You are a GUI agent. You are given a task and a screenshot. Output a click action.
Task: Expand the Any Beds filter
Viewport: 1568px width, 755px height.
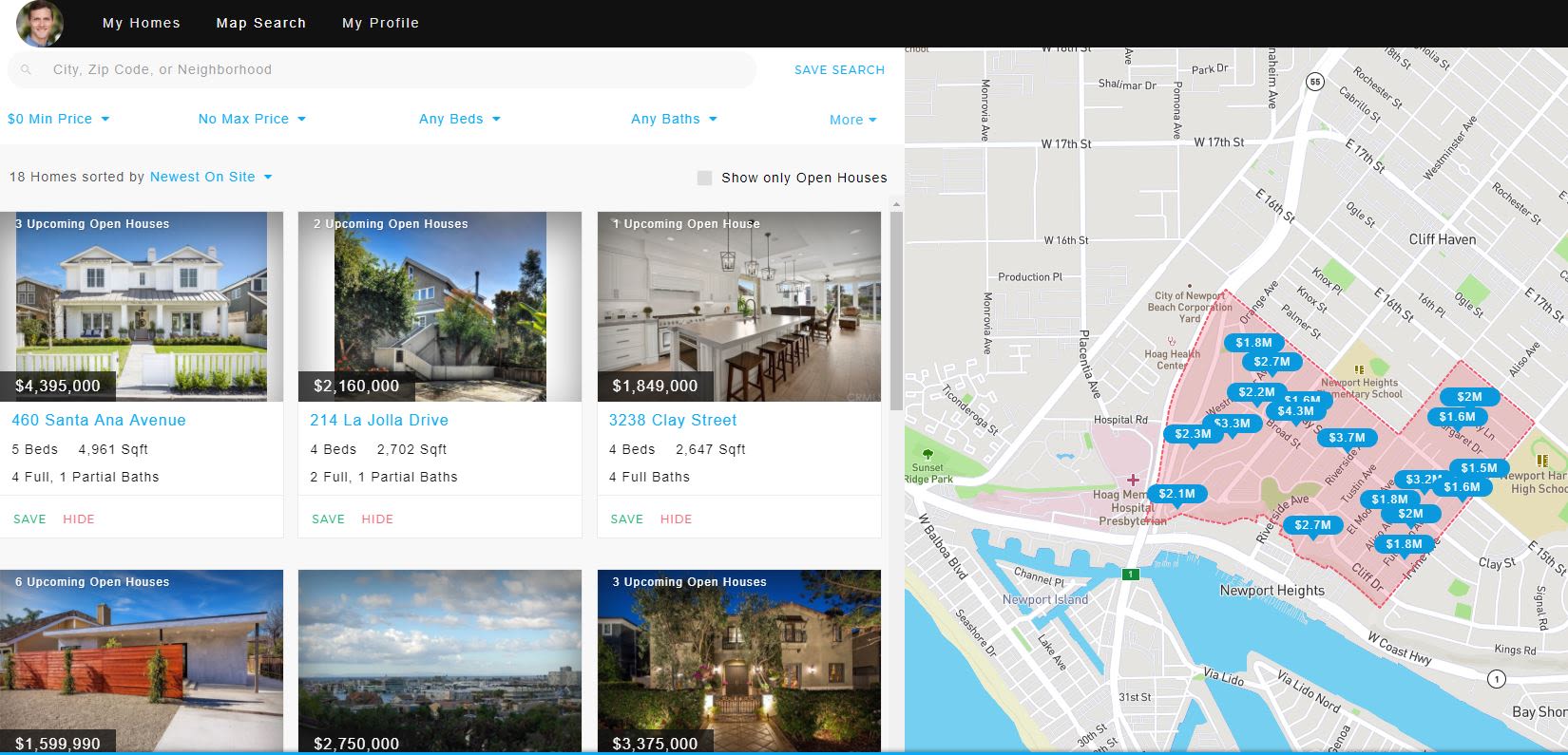pyautogui.click(x=460, y=119)
